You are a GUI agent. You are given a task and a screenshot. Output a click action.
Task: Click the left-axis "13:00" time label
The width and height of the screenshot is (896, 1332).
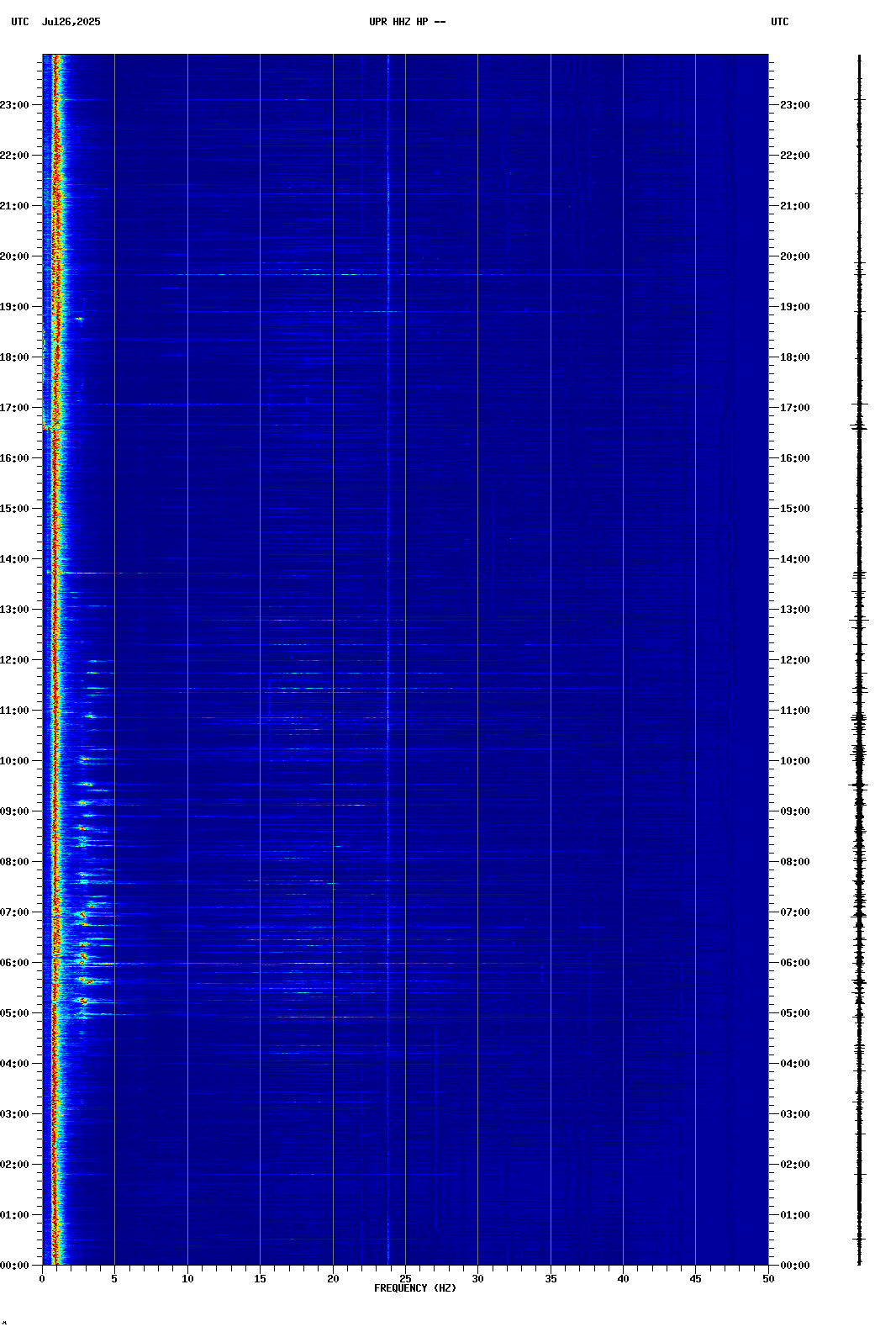tap(15, 610)
